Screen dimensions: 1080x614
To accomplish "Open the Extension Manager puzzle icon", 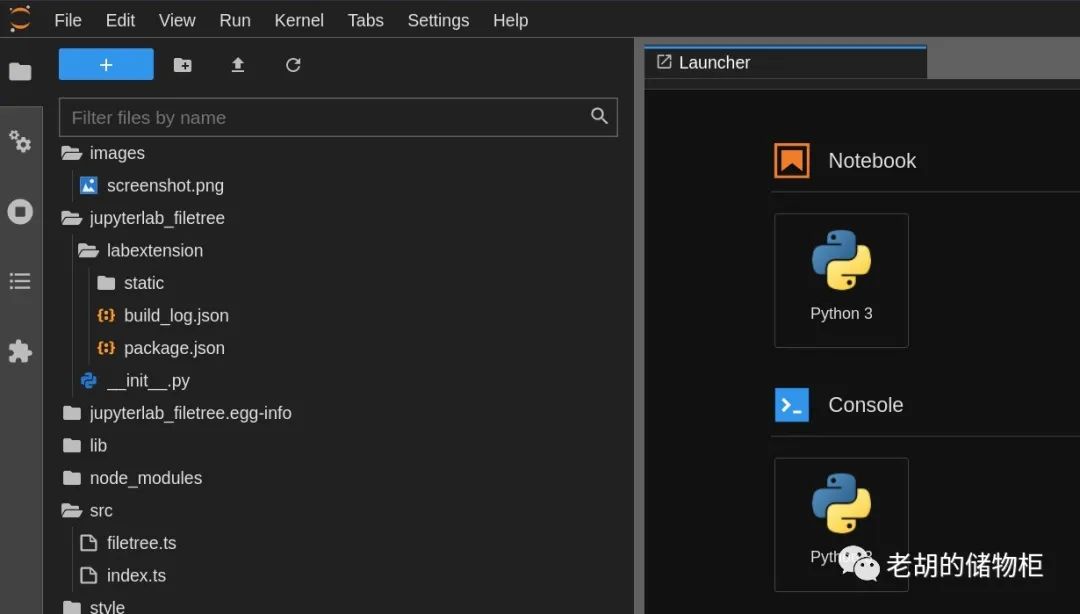I will point(20,351).
